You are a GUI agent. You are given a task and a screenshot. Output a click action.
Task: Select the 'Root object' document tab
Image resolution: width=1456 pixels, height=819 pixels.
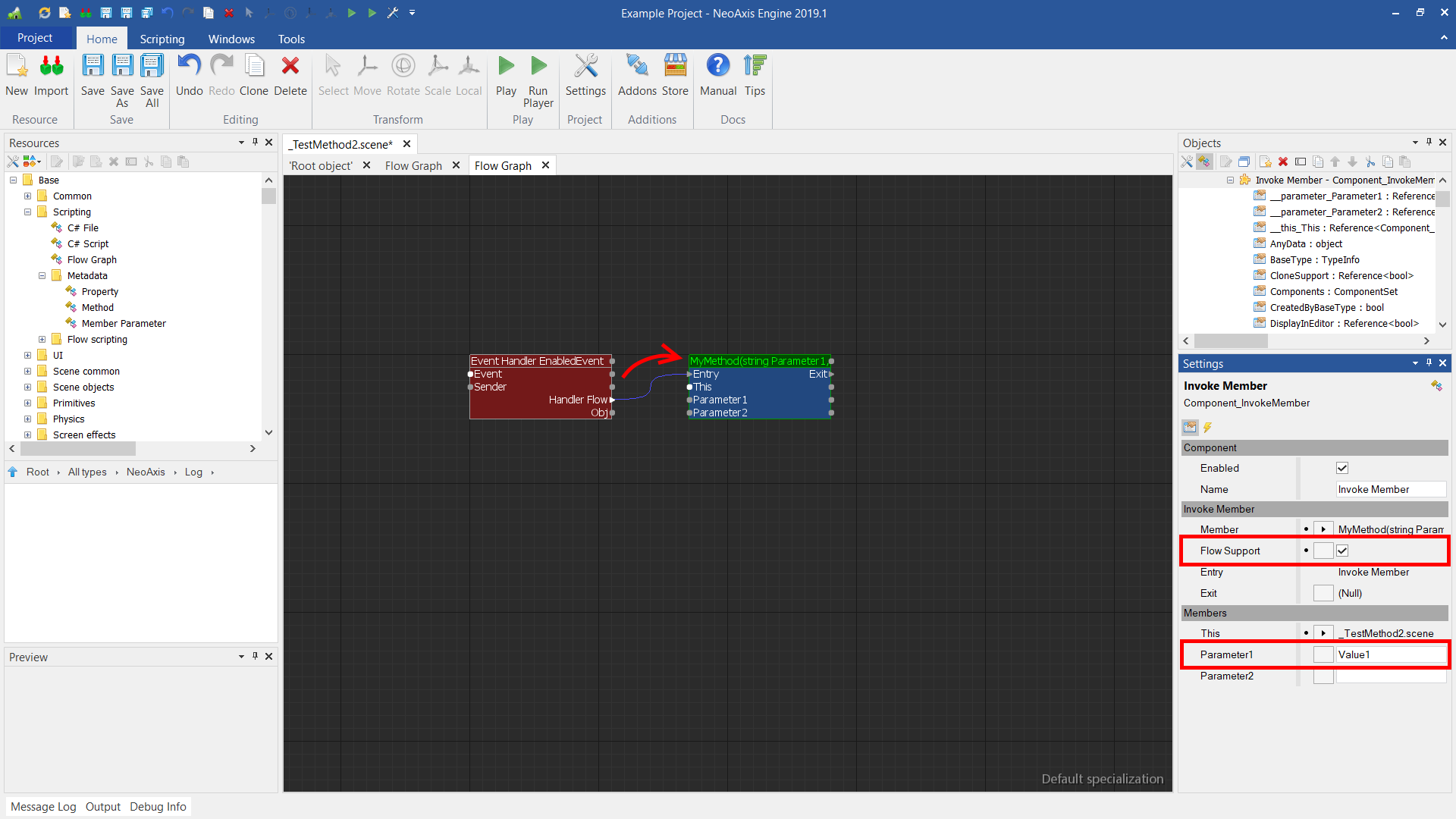pos(321,165)
